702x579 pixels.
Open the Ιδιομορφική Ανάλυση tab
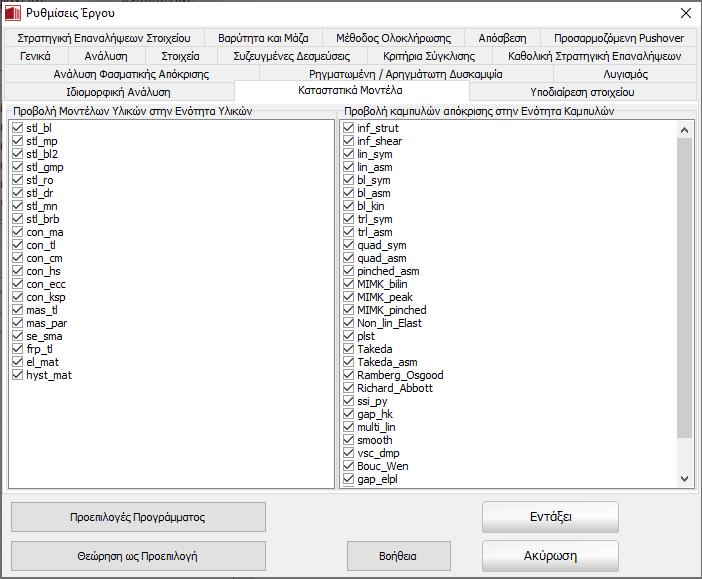pos(118,92)
